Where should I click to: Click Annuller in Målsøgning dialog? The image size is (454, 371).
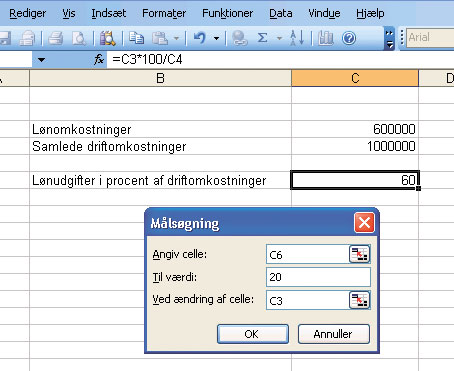(x=334, y=334)
